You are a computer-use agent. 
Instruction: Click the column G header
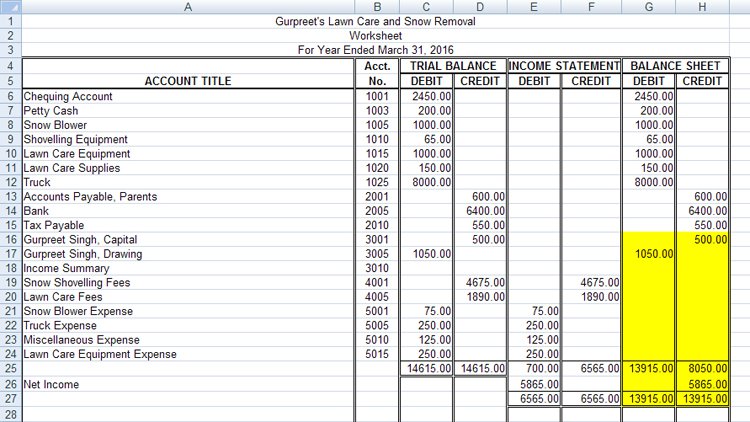(649, 7)
